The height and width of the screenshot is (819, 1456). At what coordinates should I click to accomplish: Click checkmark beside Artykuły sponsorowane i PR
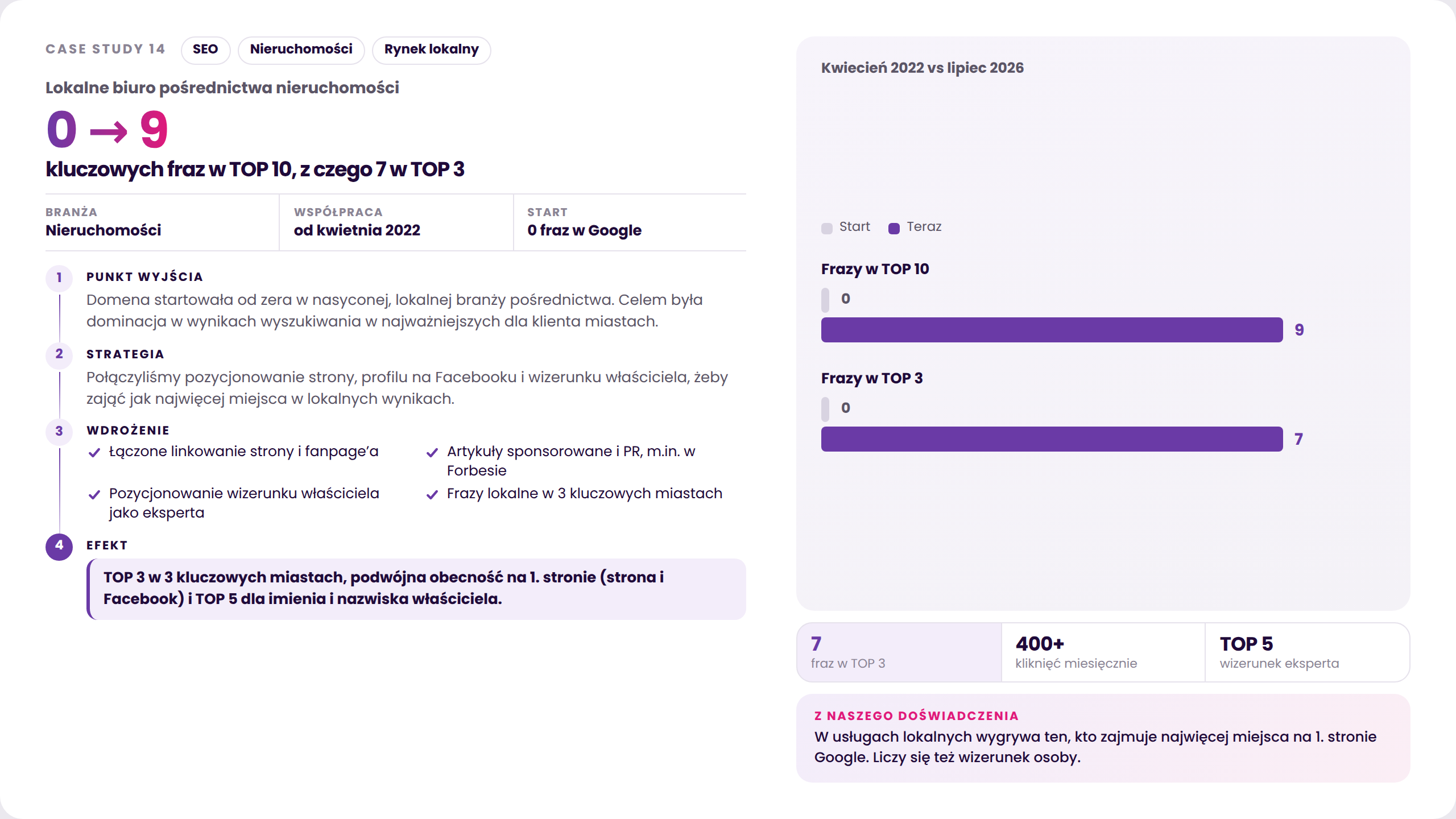coord(432,453)
